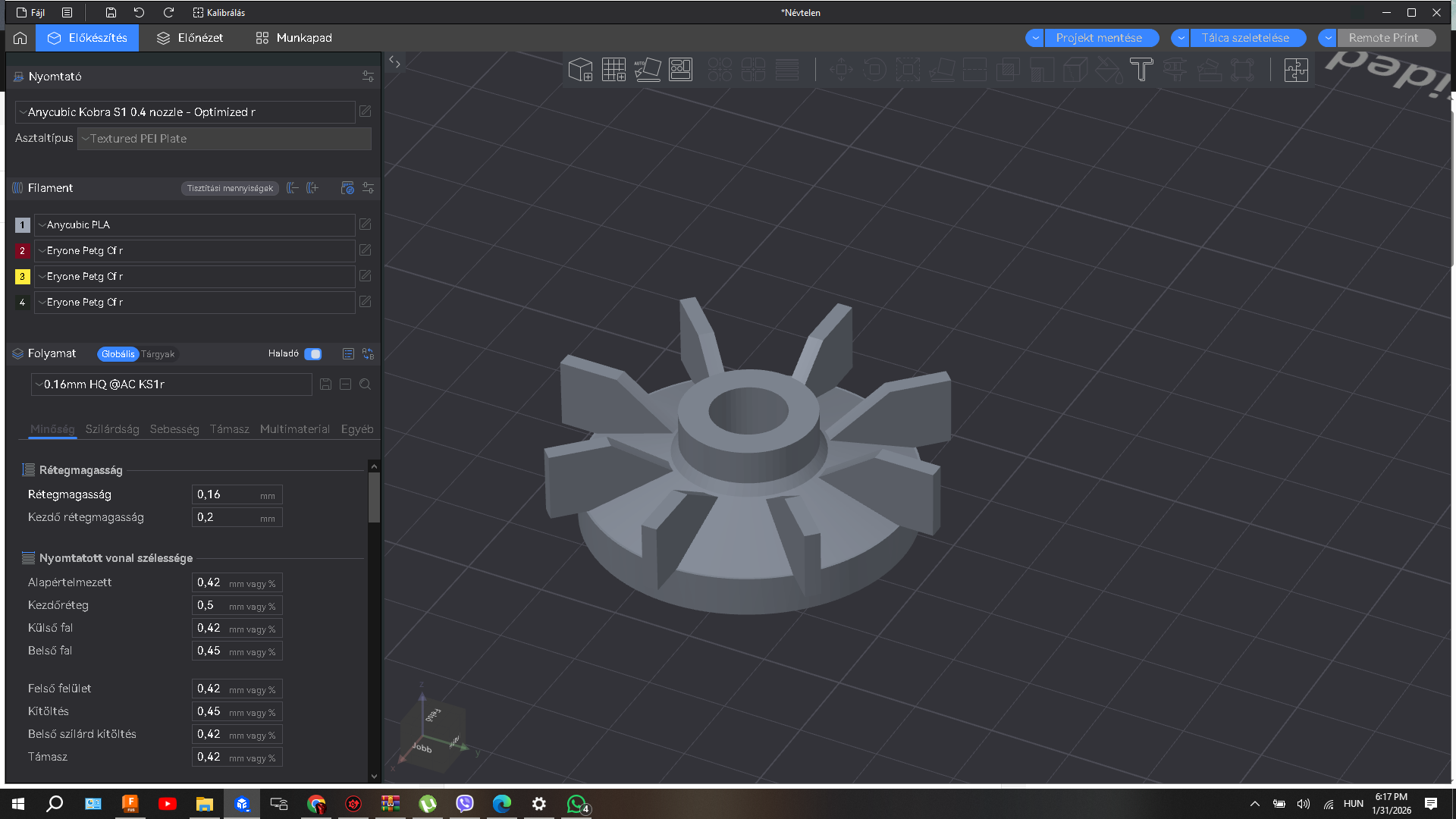This screenshot has height=819, width=1456.
Task: Select the Cut tool
Action: (974, 70)
